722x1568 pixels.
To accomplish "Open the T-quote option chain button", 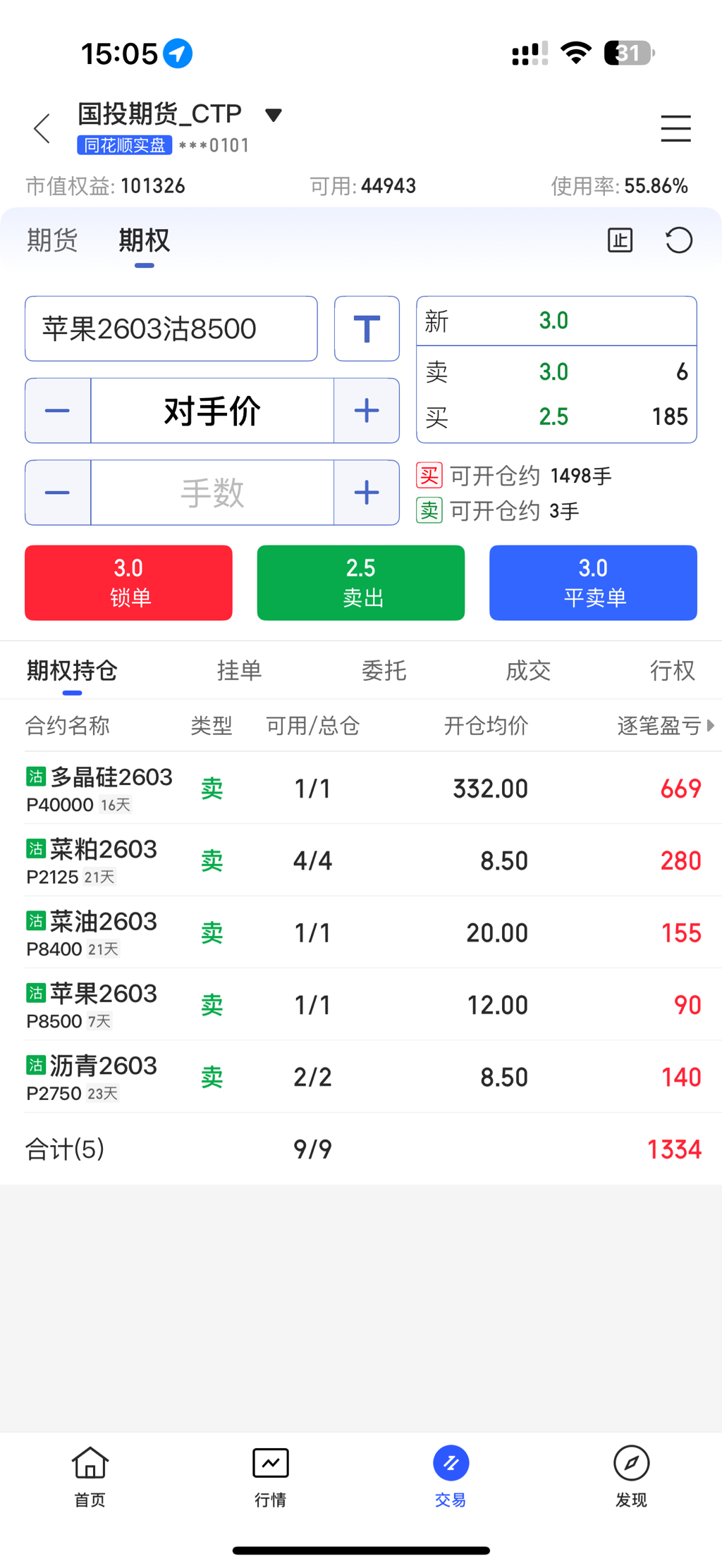I will point(367,329).
